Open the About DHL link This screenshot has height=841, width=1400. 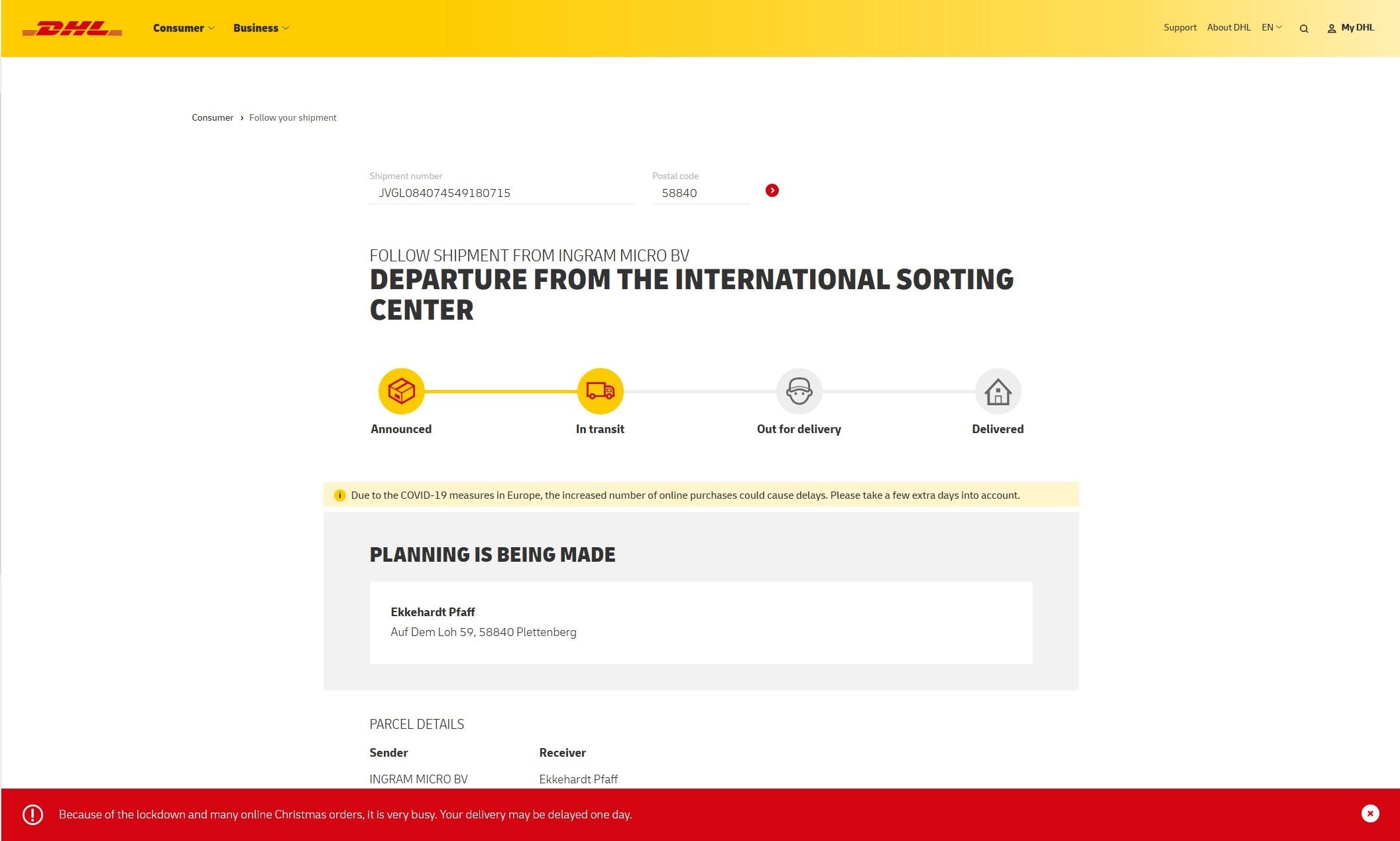(x=1228, y=27)
